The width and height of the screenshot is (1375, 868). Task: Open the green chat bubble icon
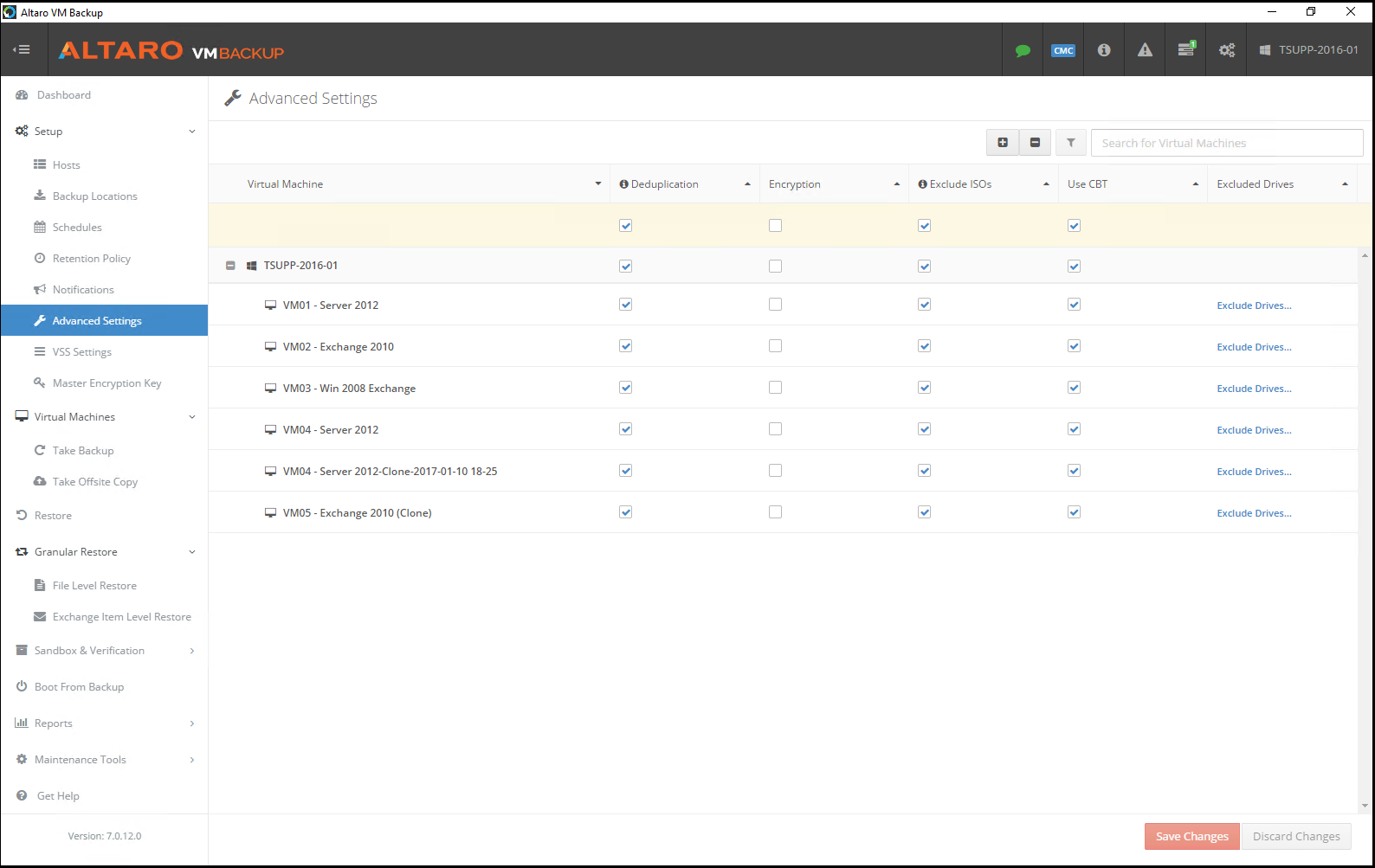coord(1023,50)
